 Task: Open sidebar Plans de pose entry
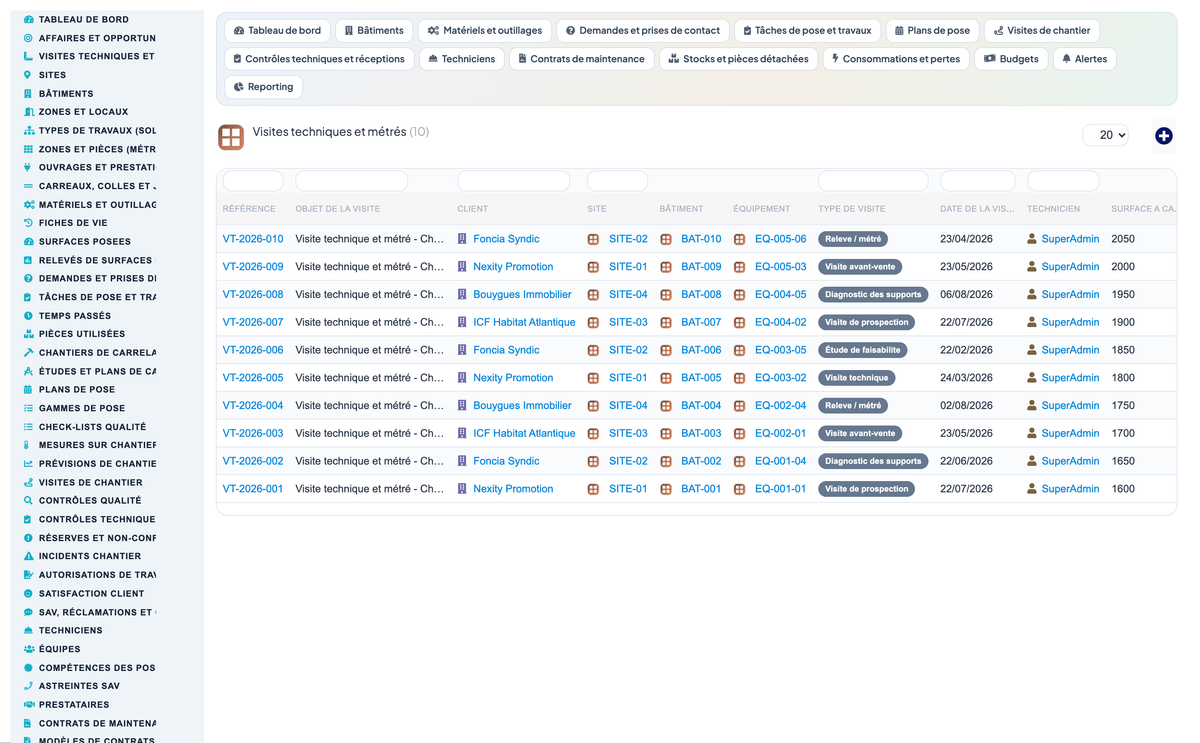coord(77,389)
